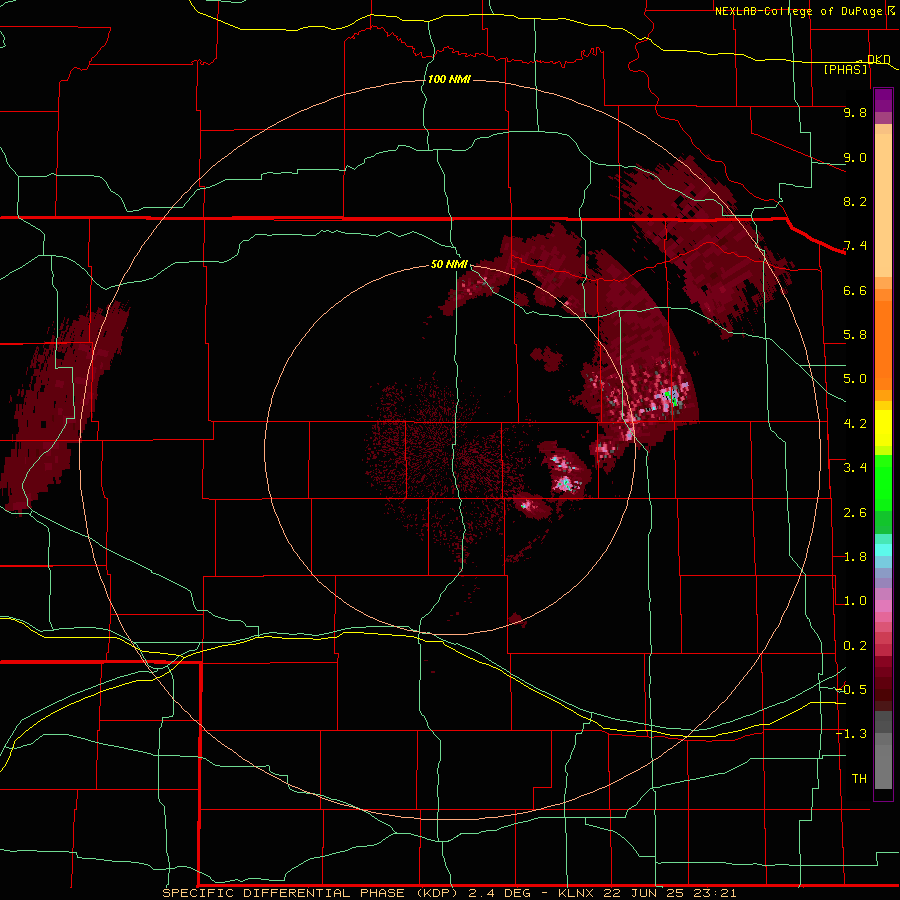Screen dimensions: 900x900
Task: Click the 0.2 scale value
Action: pyautogui.click(x=855, y=646)
